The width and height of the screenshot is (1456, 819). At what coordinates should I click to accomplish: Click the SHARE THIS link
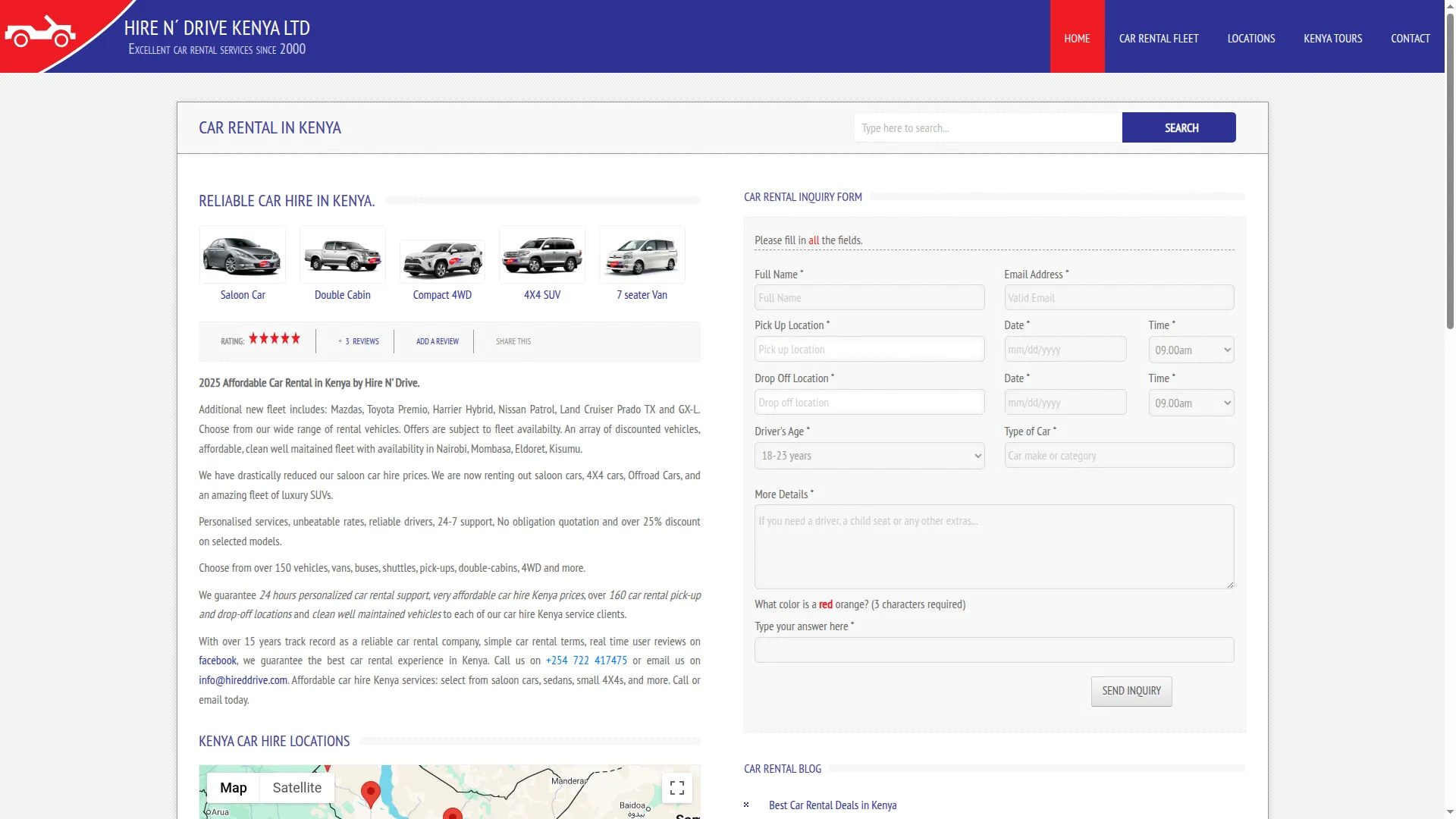(513, 341)
